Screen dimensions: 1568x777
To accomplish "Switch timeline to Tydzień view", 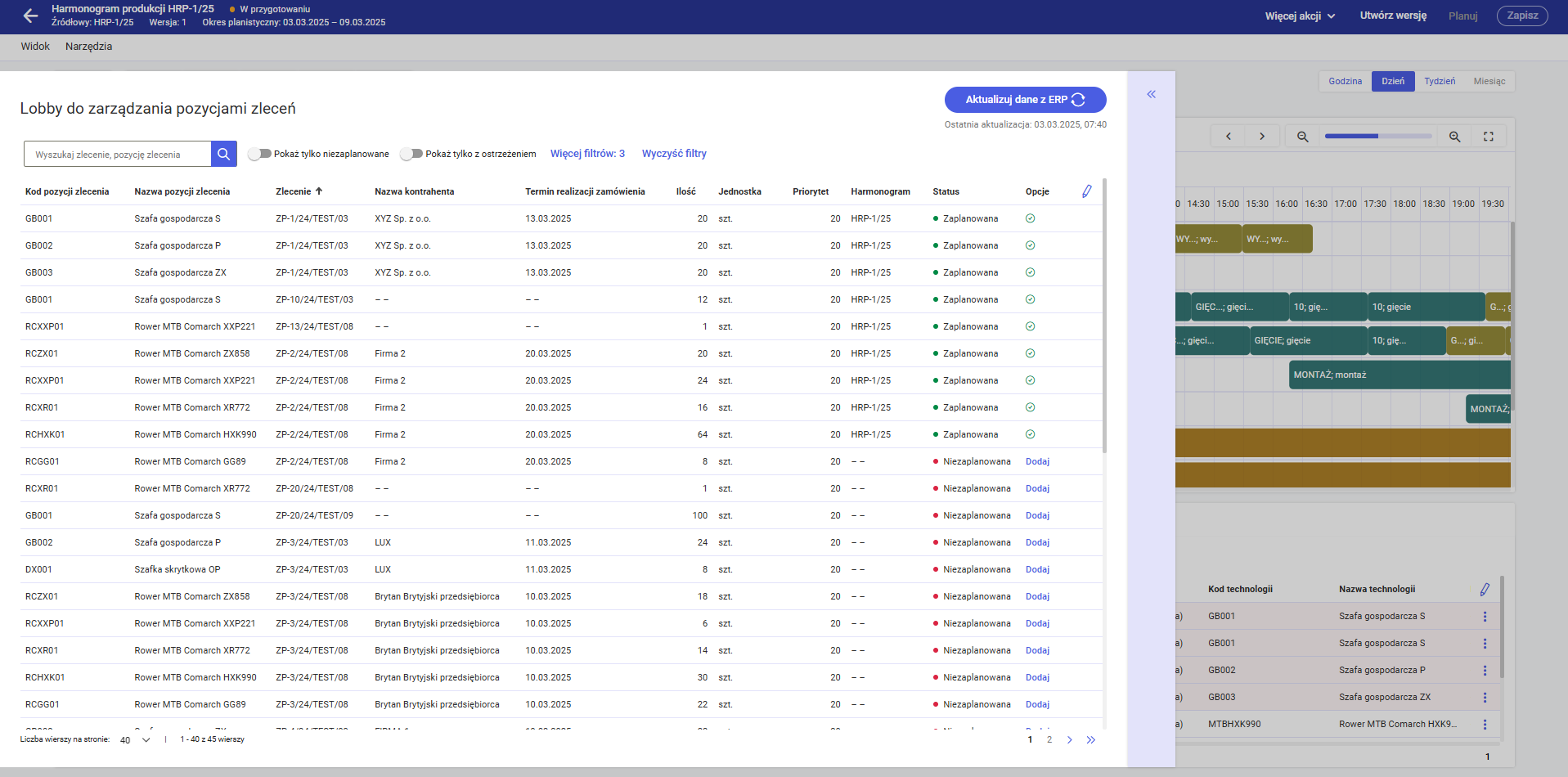I will click(1440, 81).
